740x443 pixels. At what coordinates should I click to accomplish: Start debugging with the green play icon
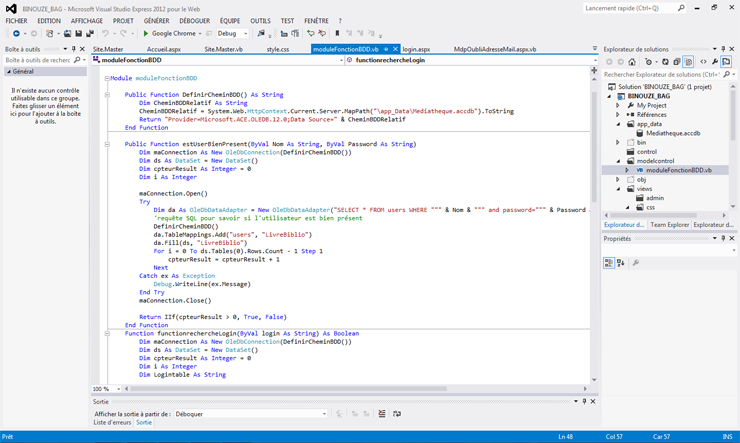tap(146, 34)
